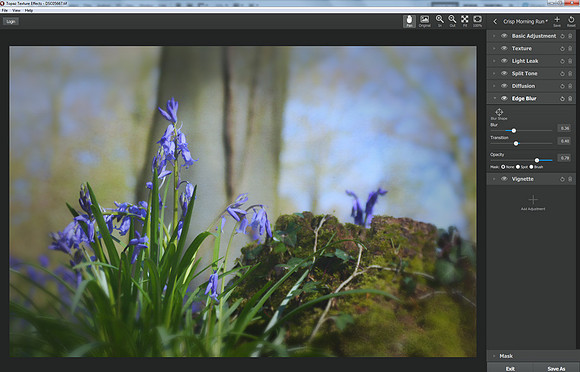
Task: Reset the Texture adjustment
Action: [562, 49]
